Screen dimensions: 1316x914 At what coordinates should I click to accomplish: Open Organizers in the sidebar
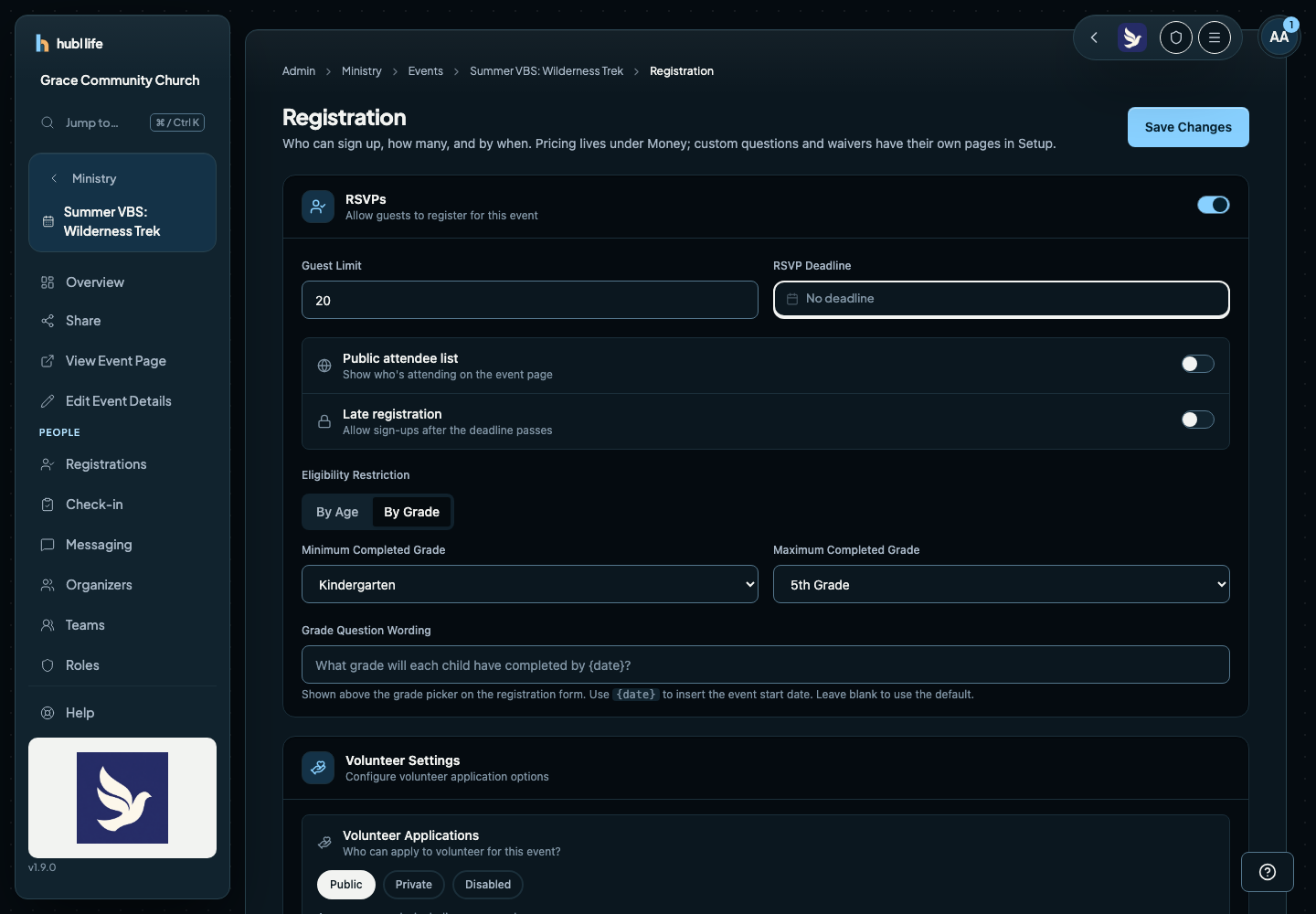coord(122,585)
